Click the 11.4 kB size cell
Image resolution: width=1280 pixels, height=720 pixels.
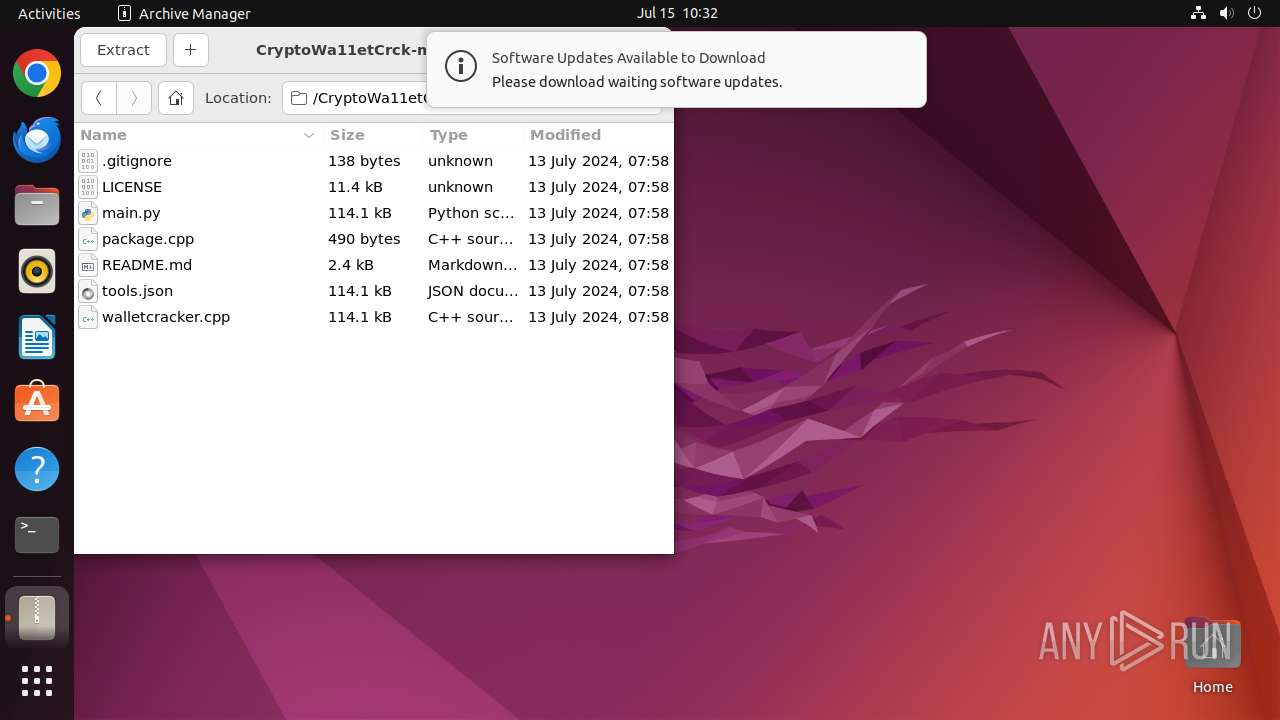[x=355, y=187]
